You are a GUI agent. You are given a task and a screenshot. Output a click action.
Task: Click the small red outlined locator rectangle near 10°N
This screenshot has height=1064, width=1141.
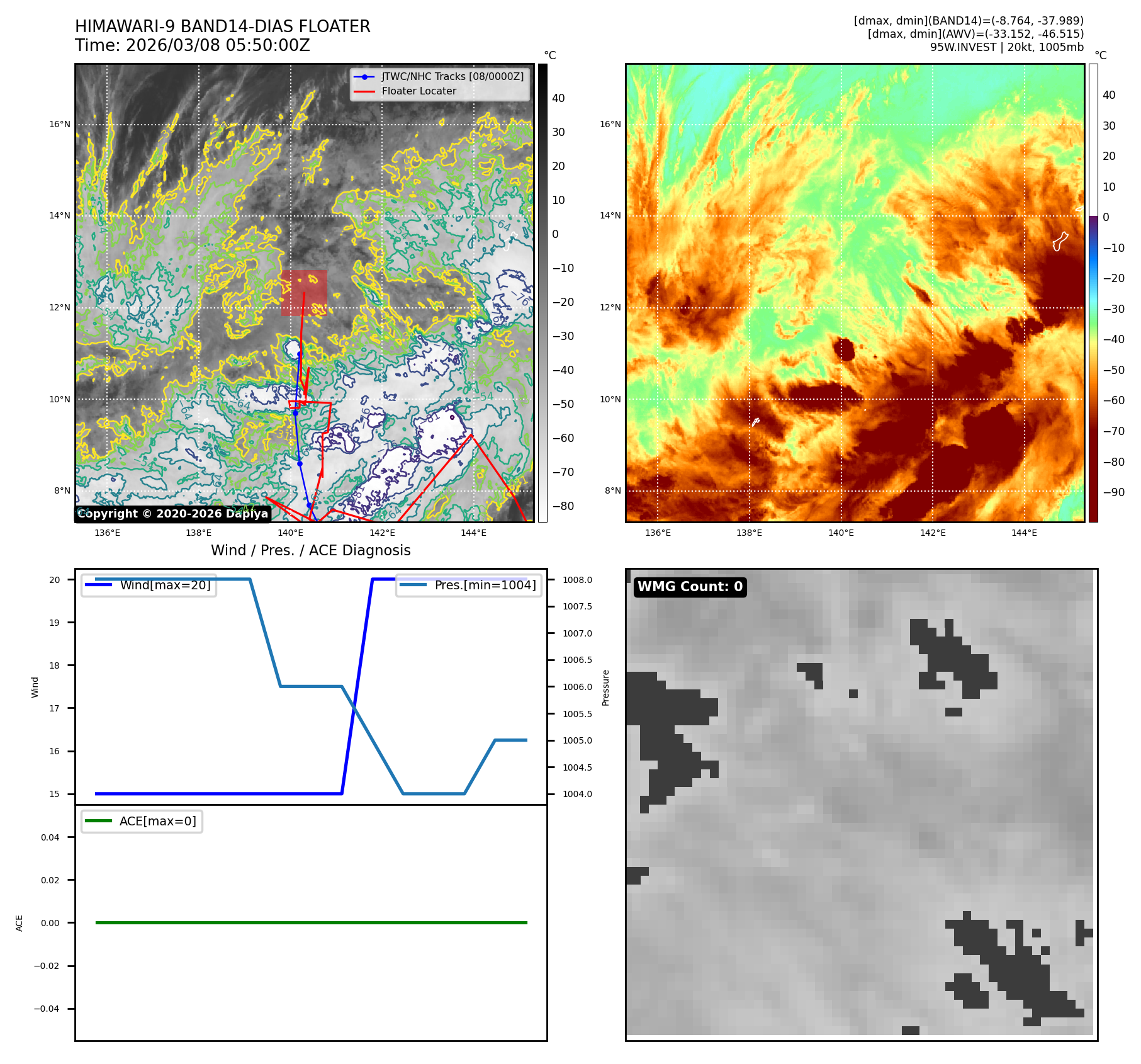(297, 404)
